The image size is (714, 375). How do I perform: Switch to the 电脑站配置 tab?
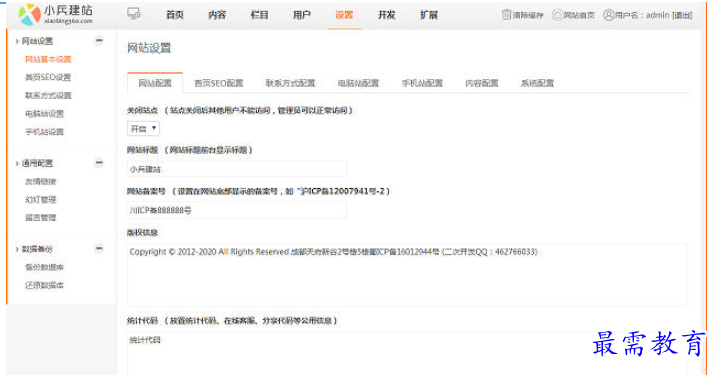click(358, 83)
